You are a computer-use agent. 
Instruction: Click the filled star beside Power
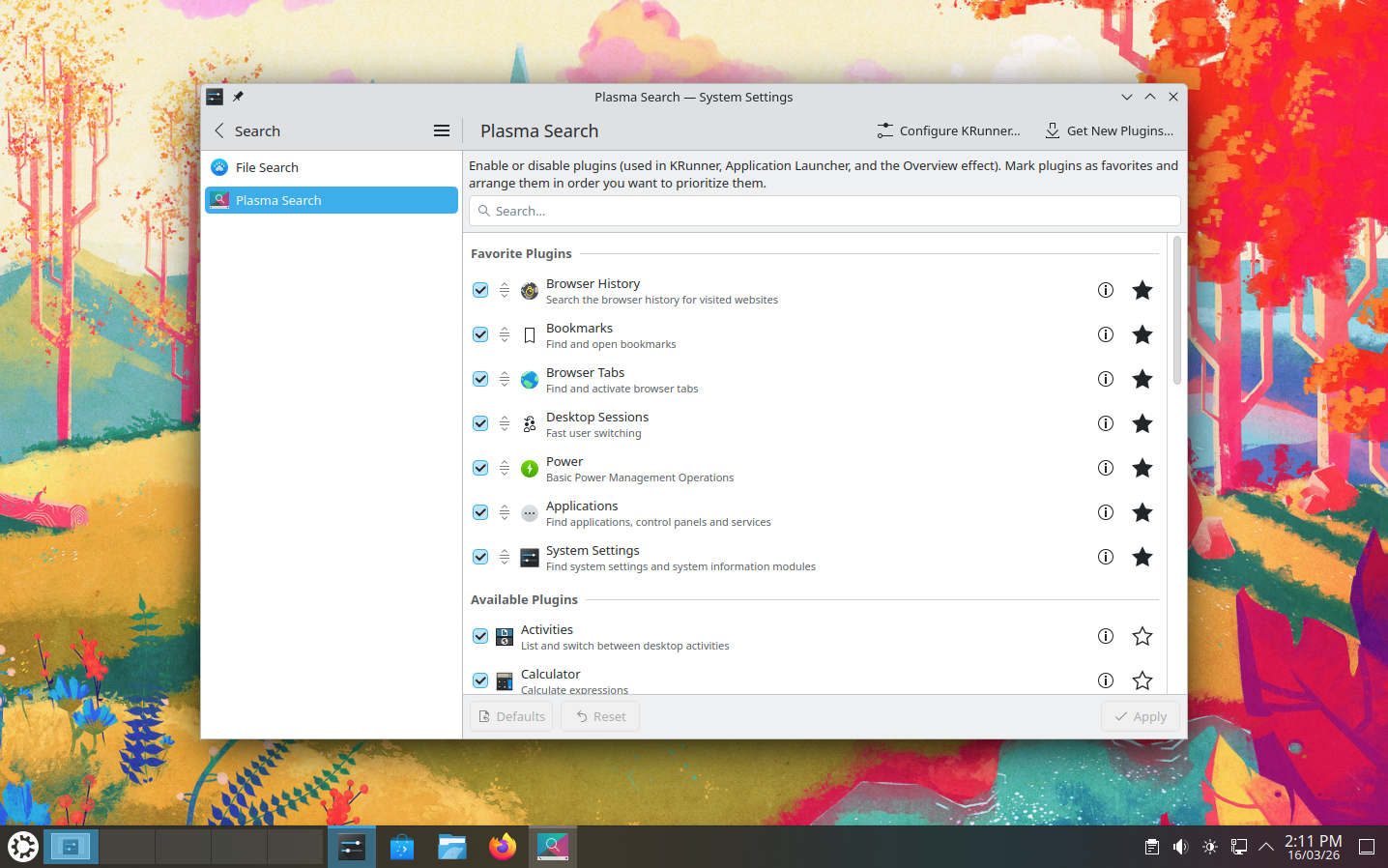pyautogui.click(x=1142, y=468)
